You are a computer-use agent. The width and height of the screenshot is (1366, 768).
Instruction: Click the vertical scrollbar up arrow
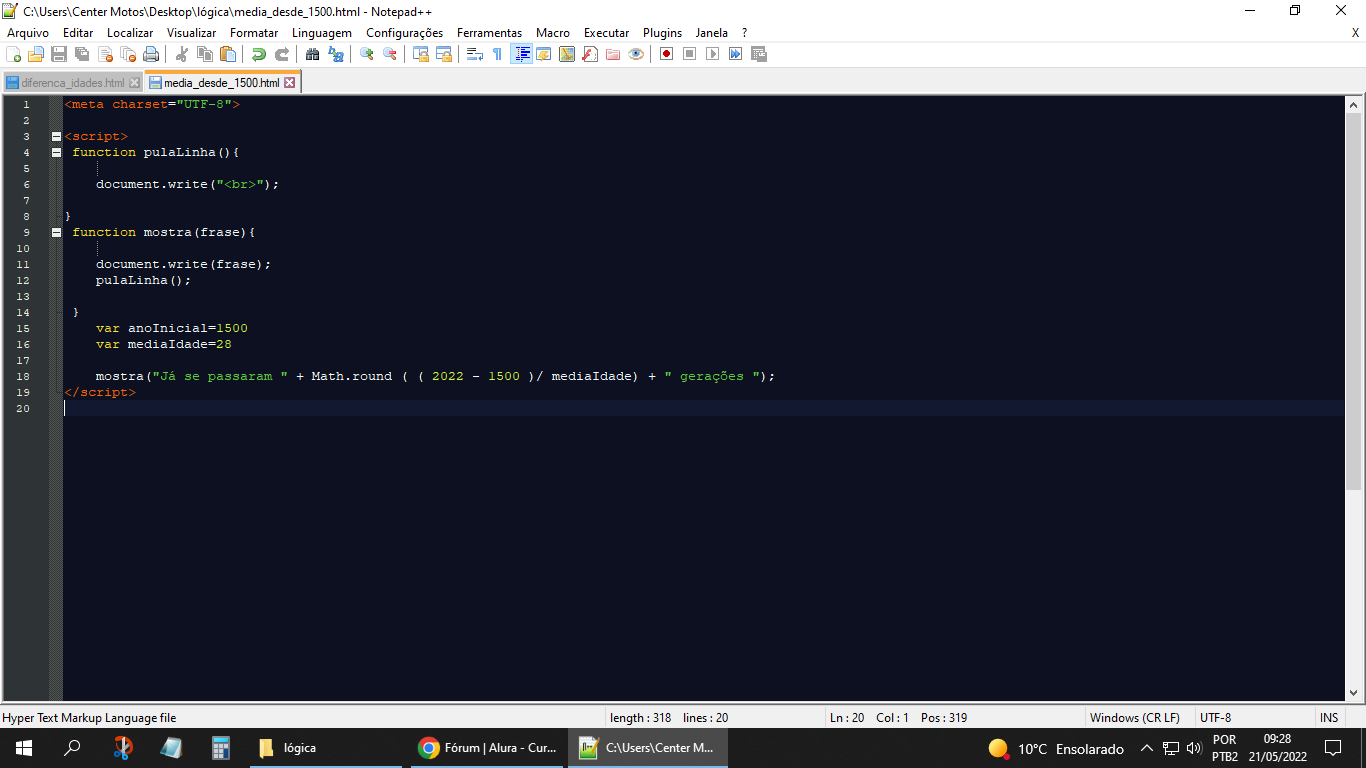[x=1354, y=105]
